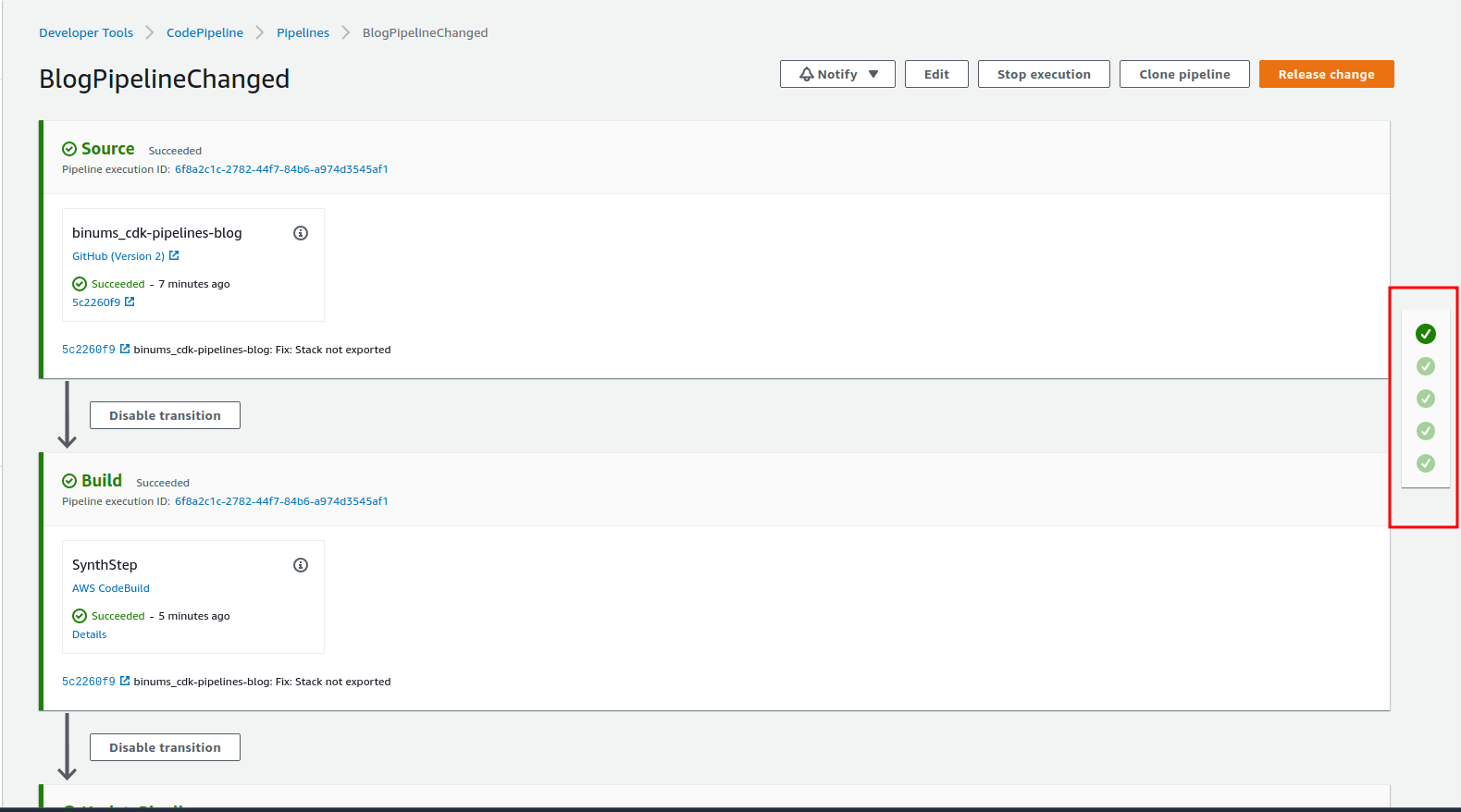Click SynthStep action name
Viewport: 1461px width, 812px height.
(105, 565)
